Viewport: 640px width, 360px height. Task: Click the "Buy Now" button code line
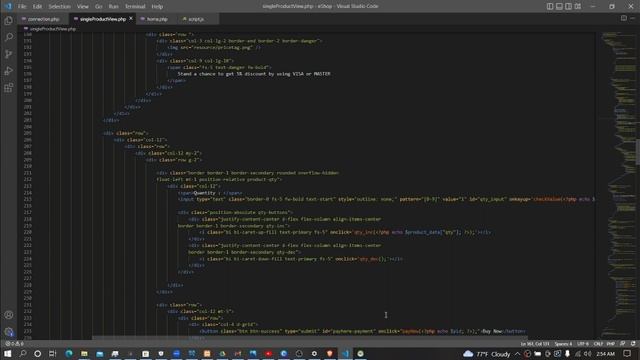(363, 331)
